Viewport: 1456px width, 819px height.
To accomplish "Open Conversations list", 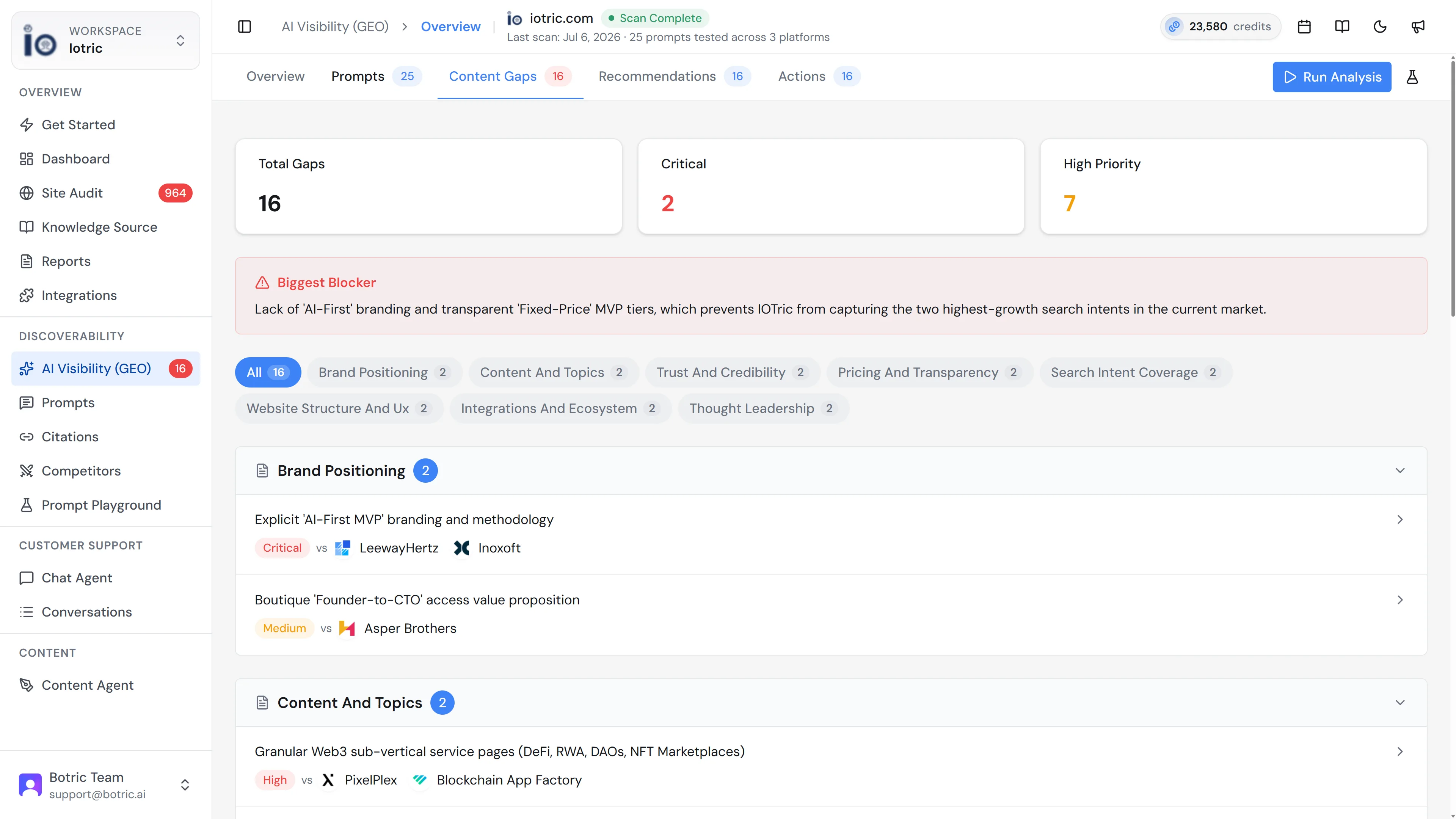I will click(x=106, y=612).
